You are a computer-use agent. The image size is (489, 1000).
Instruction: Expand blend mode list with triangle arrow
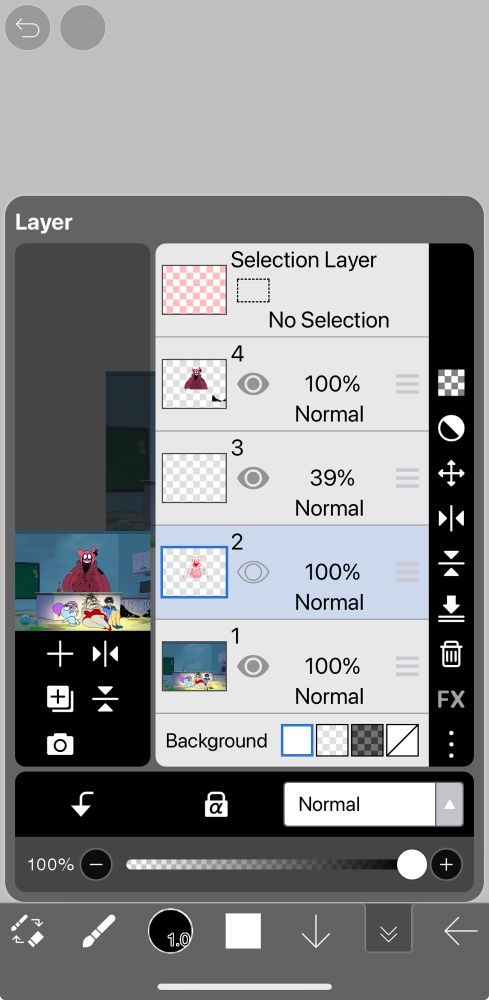[449, 804]
